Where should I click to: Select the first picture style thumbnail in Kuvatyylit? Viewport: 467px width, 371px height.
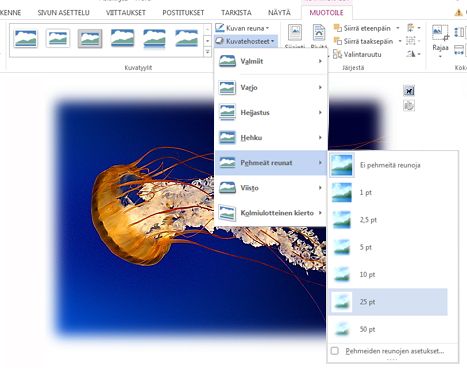pos(26,38)
